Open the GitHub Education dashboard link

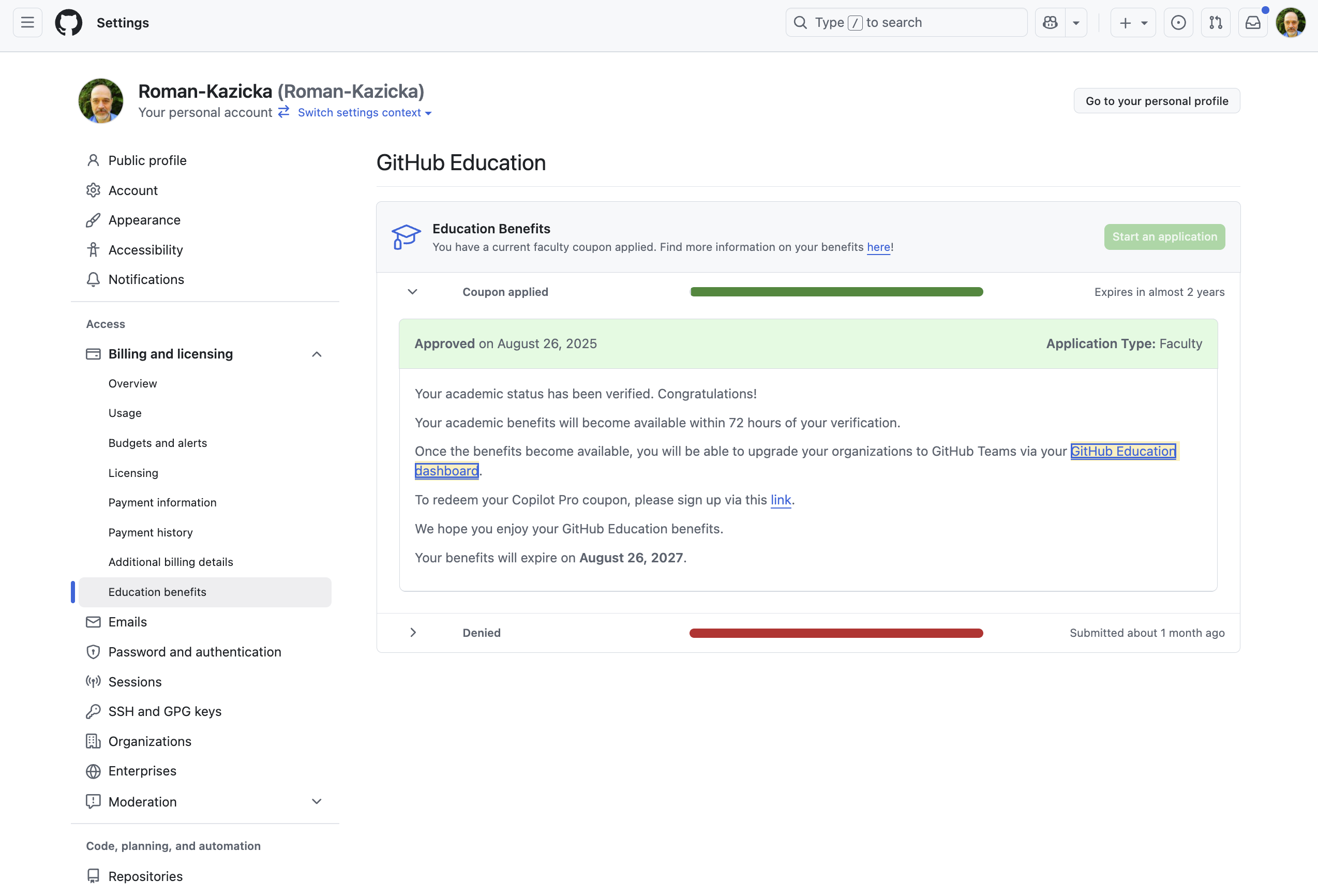tap(1124, 451)
